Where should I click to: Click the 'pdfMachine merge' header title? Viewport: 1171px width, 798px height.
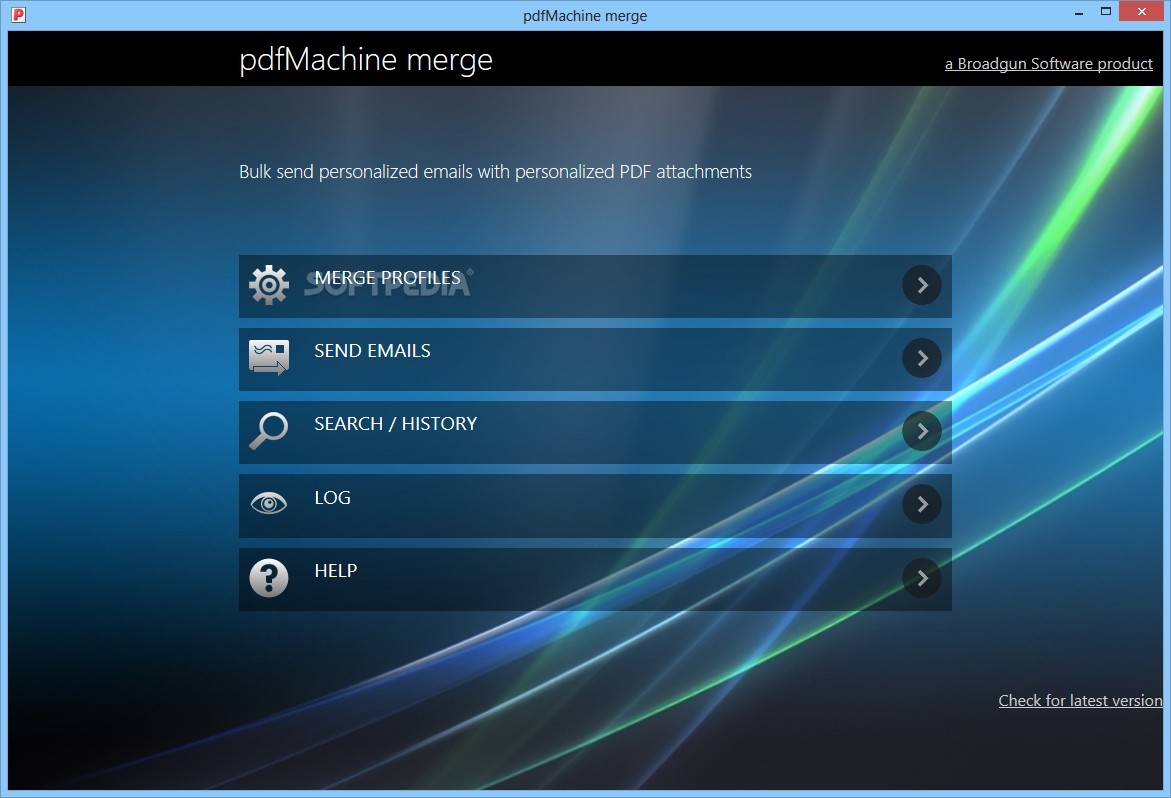(x=366, y=60)
